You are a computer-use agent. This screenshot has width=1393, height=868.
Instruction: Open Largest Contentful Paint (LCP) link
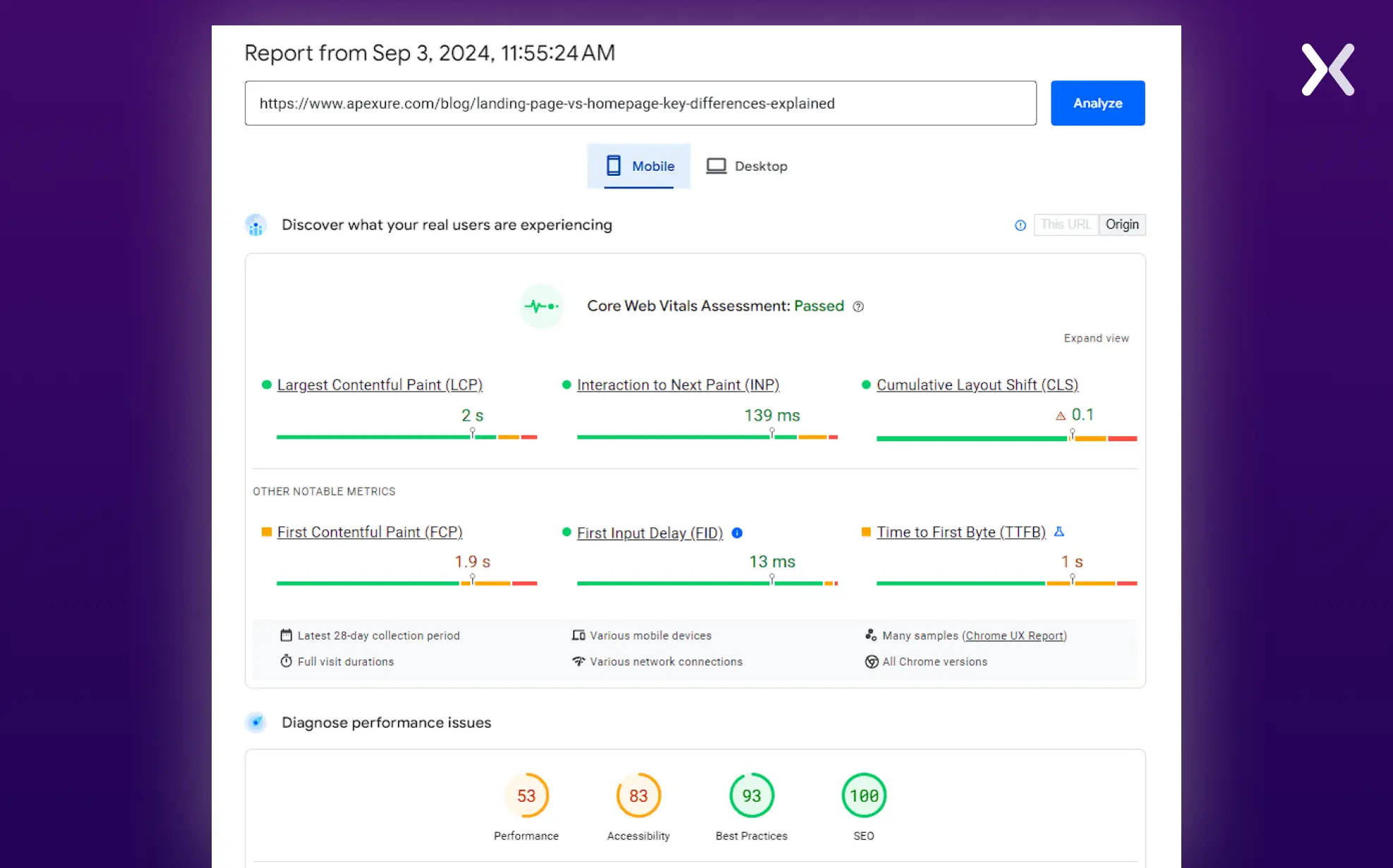click(x=380, y=385)
